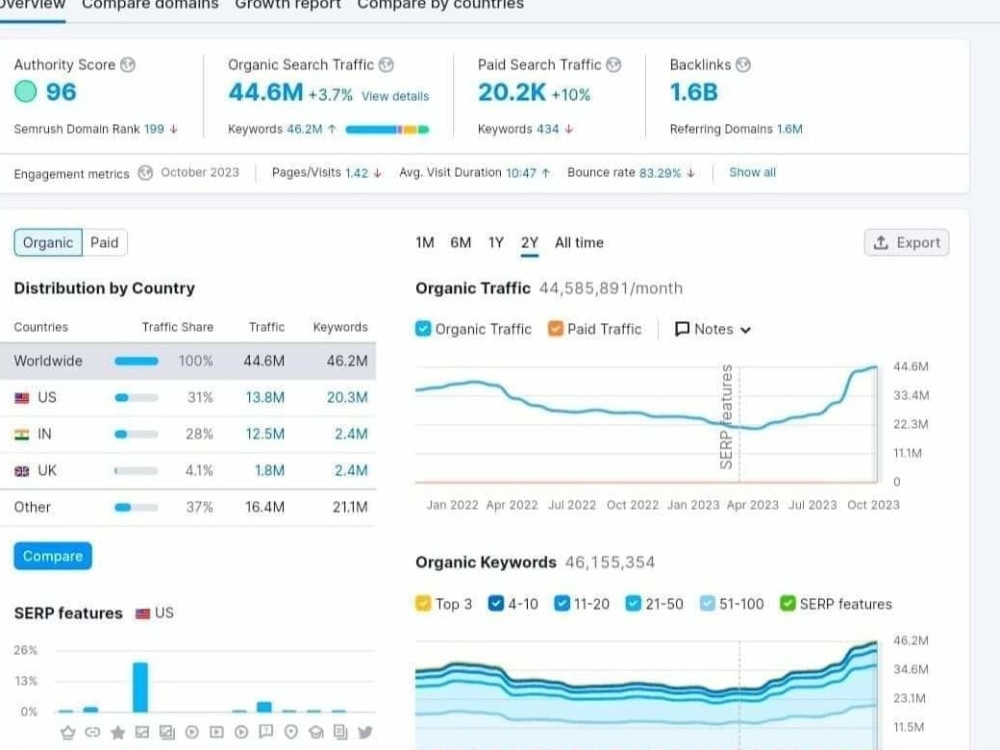The image size is (1000, 750).
Task: Click the chain link sitelinks SERP icon
Action: pyautogui.click(x=92, y=732)
